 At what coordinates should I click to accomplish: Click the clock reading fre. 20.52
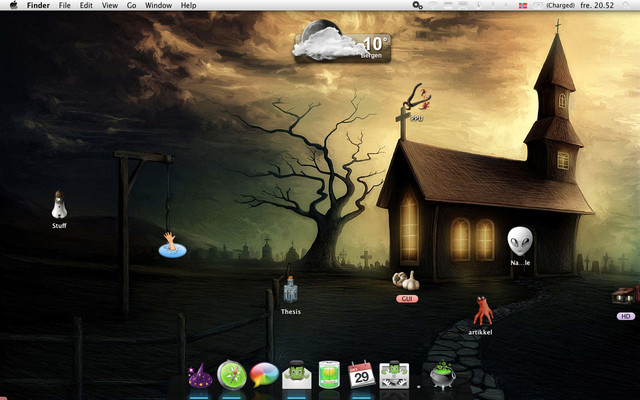point(597,5)
